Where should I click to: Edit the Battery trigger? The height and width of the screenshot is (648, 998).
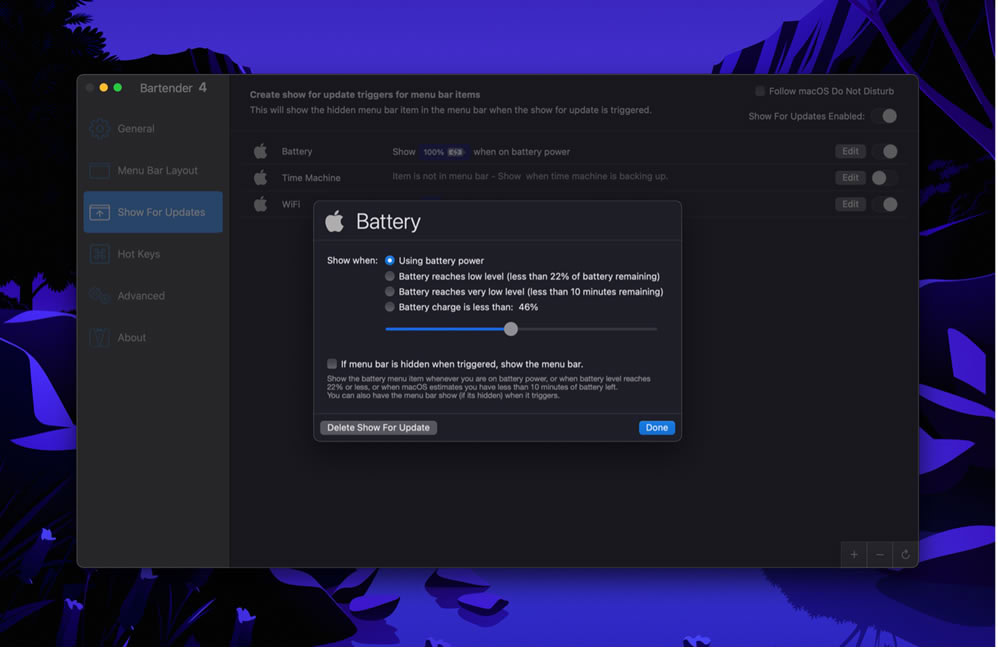click(850, 151)
